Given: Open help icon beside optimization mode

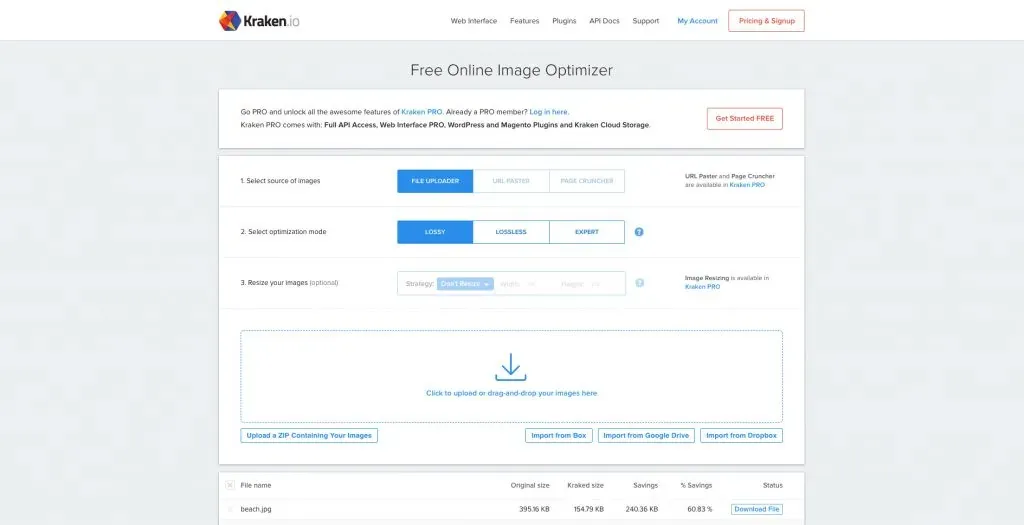Looking at the screenshot, I should click(639, 232).
